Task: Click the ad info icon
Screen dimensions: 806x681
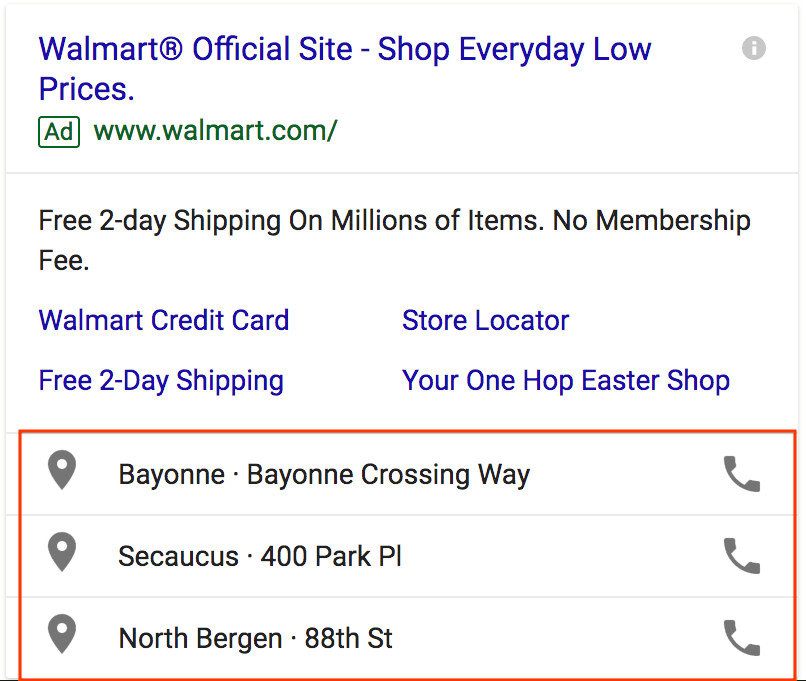Action: pos(754,48)
